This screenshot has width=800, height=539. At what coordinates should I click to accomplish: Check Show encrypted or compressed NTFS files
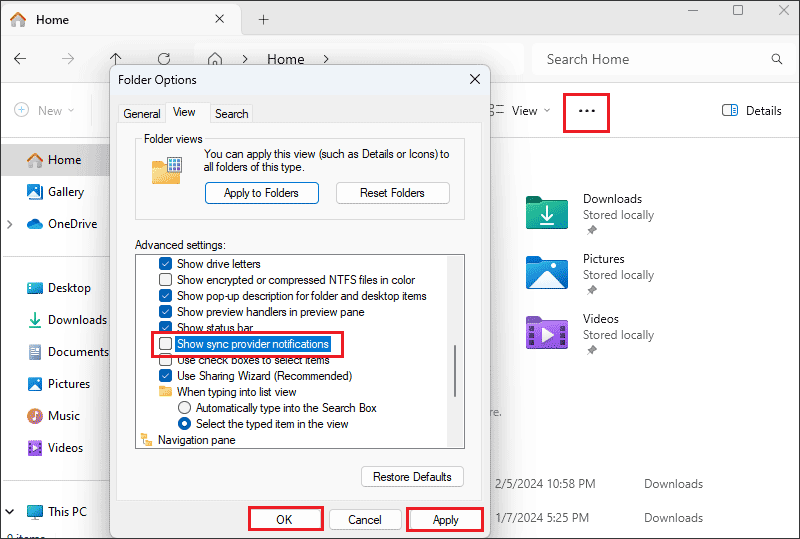165,280
